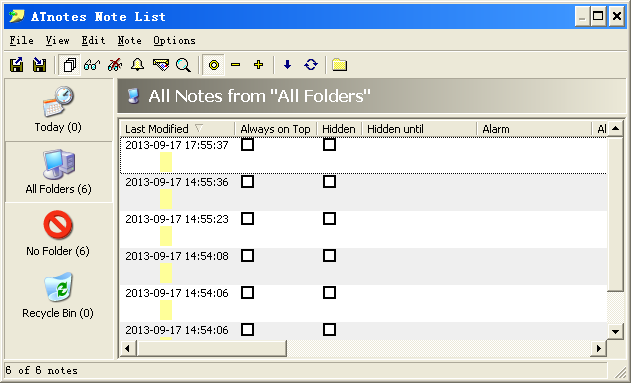Viewport: 631px width, 383px height.
Task: Open the View menu
Action: [x=57, y=41]
